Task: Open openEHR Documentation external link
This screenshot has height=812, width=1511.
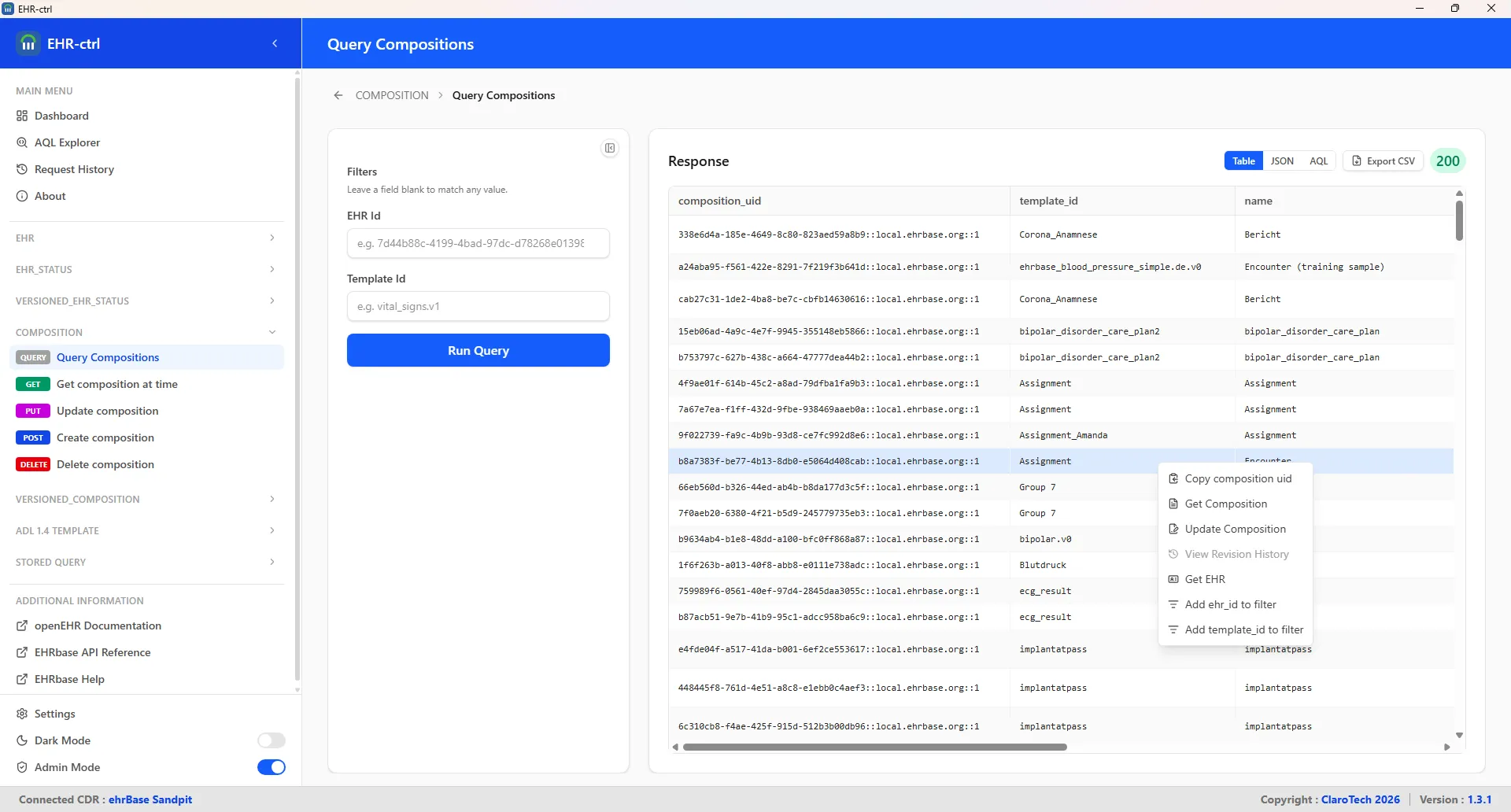Action: coord(98,626)
